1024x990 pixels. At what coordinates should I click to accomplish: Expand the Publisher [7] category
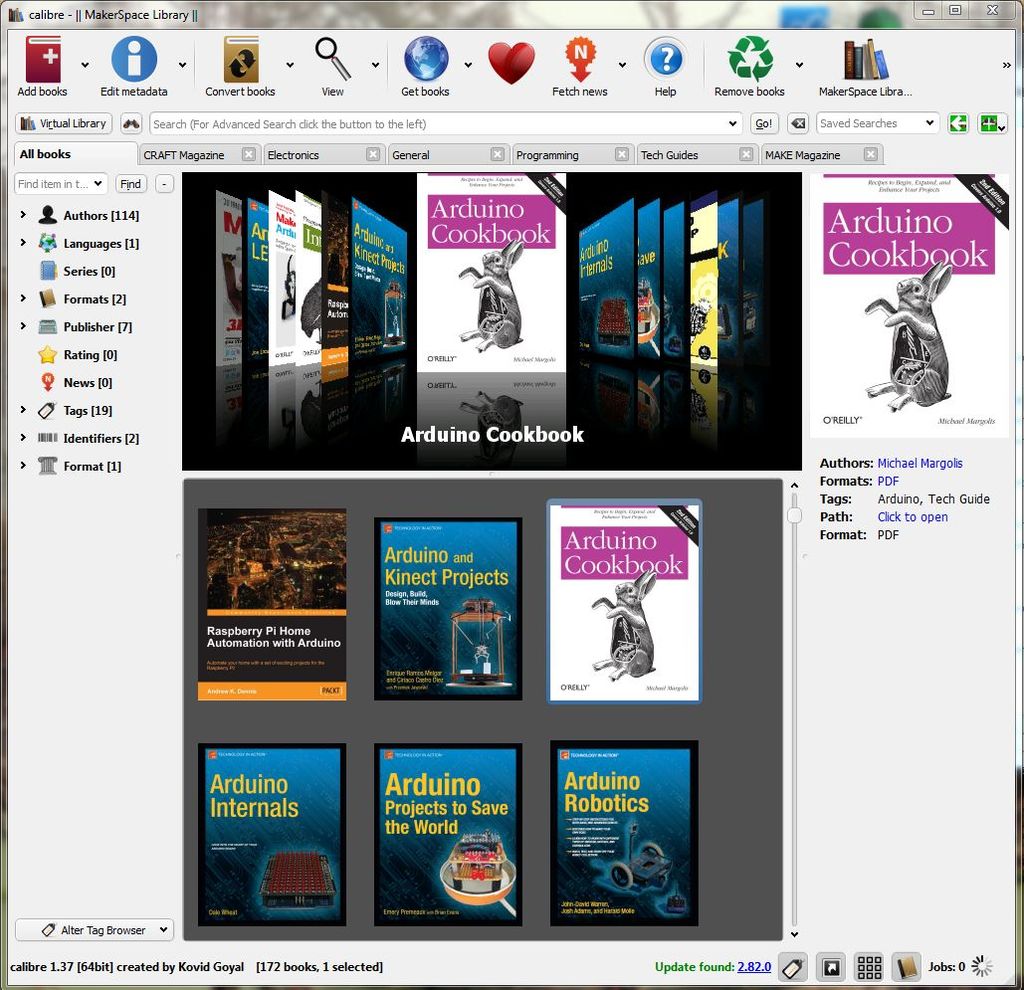[x=24, y=326]
